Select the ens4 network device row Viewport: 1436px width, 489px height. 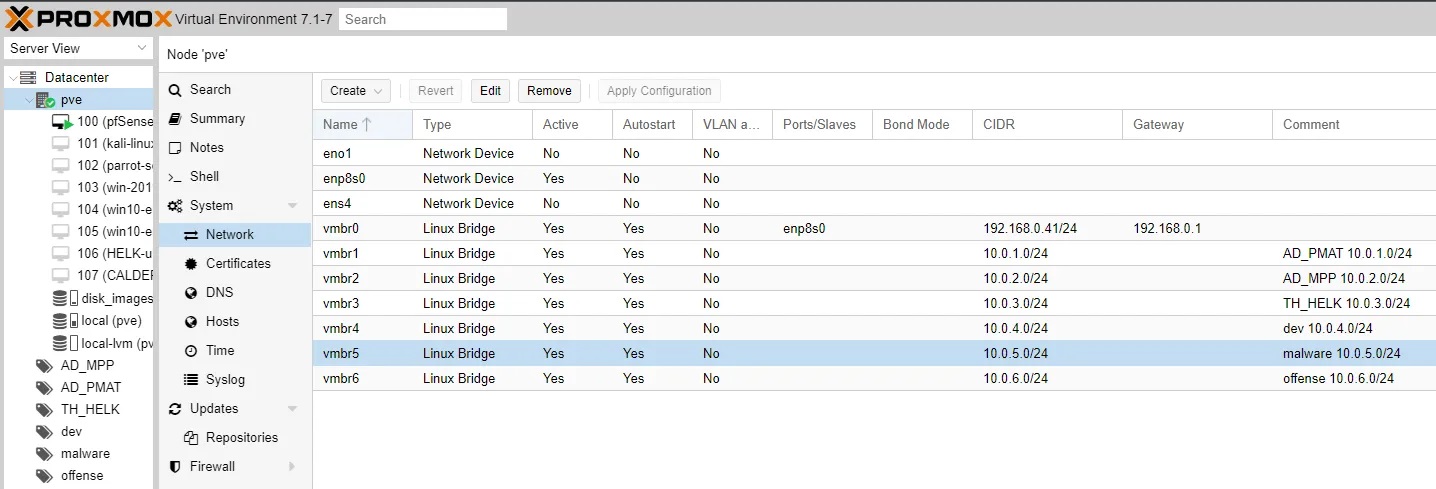pyautogui.click(x=874, y=203)
